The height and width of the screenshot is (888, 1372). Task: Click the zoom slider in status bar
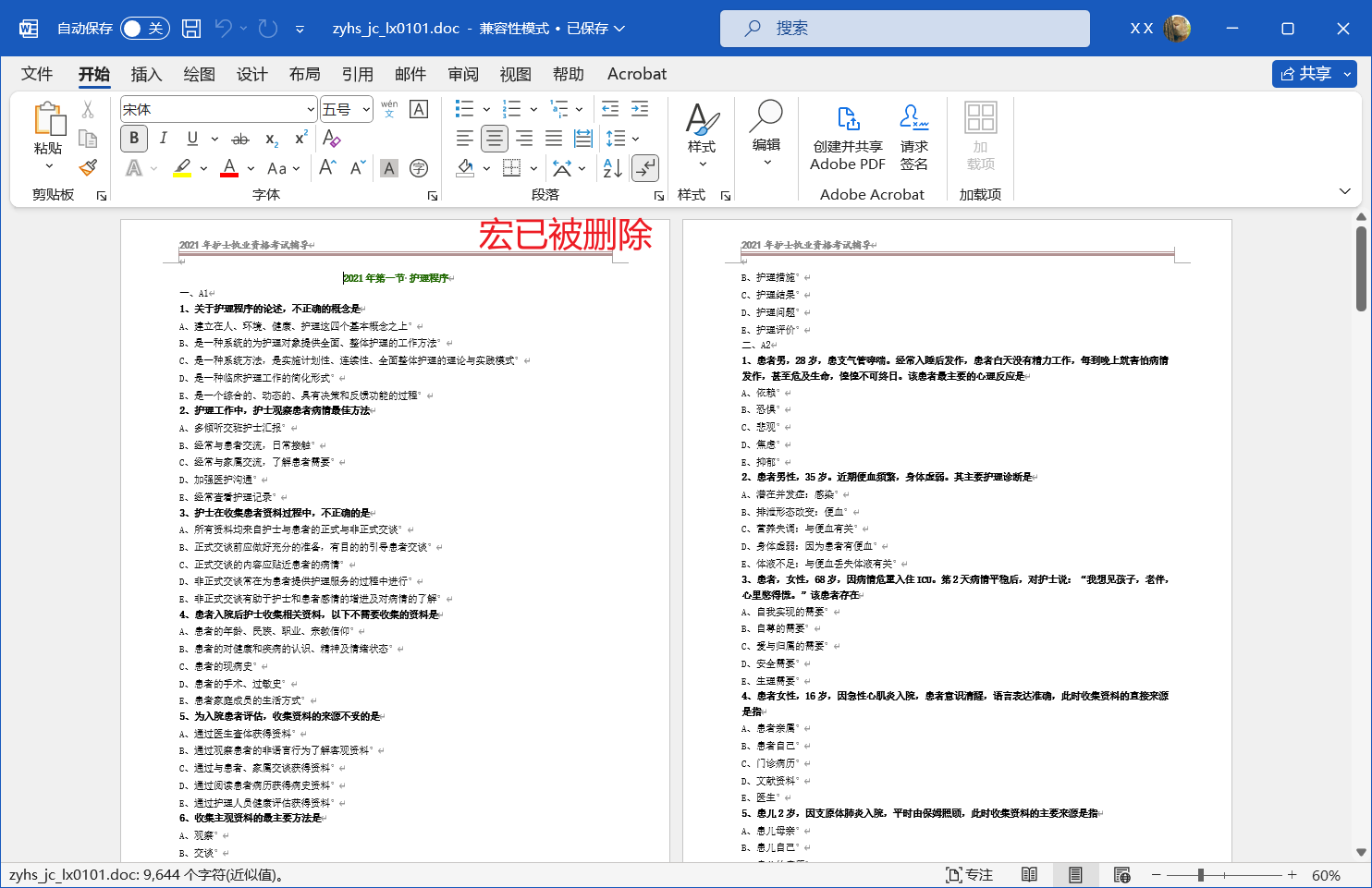coord(1200,875)
